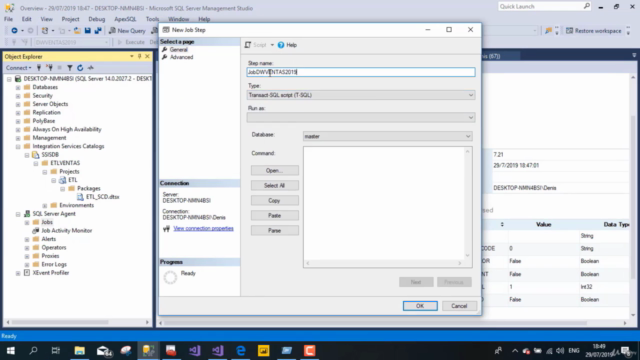Click the Restore workspace button
The image size is (640, 360).
[593, 31]
